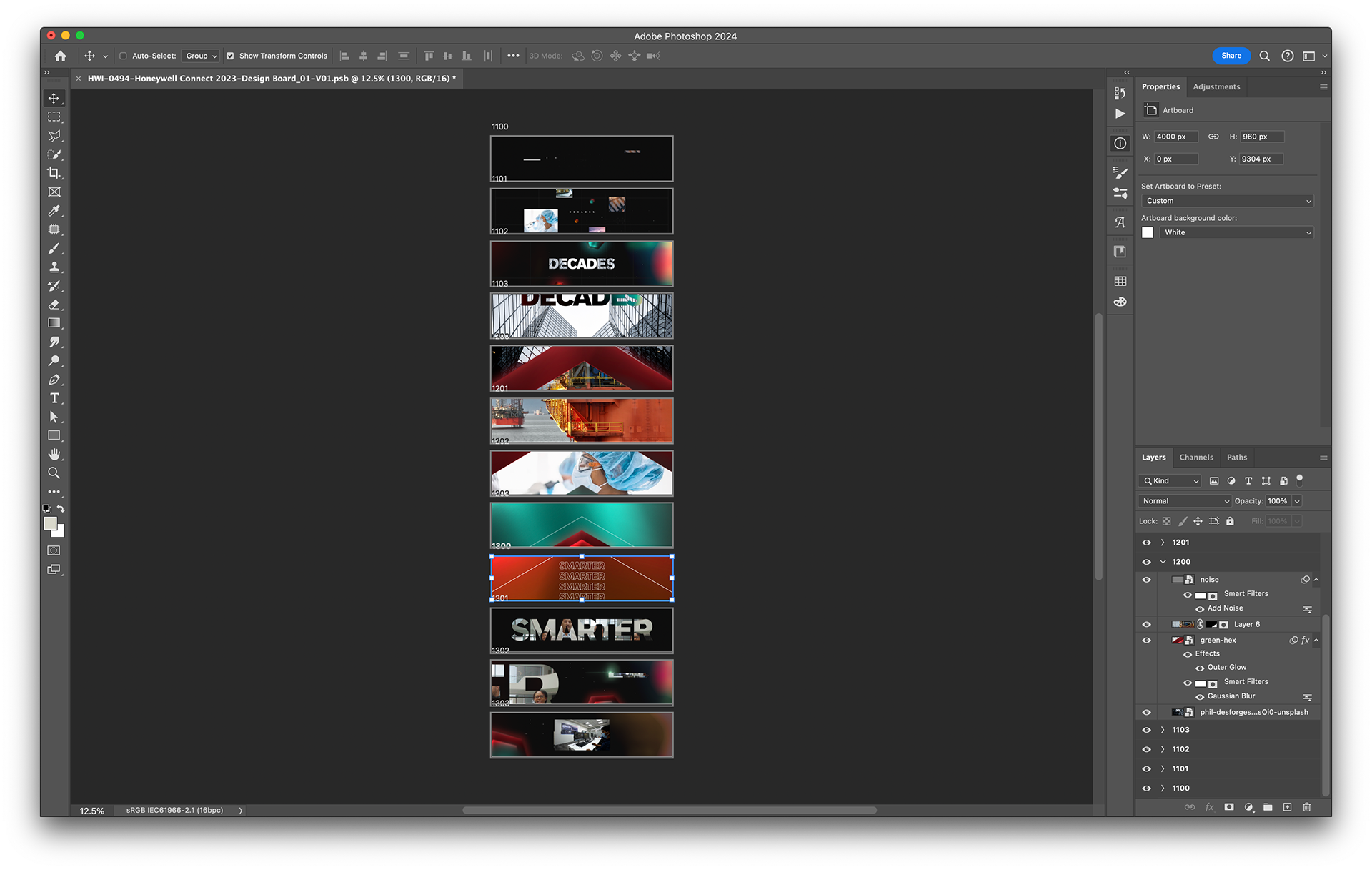Select the Clone Stamp tool
The width and height of the screenshot is (1372, 870).
54,267
